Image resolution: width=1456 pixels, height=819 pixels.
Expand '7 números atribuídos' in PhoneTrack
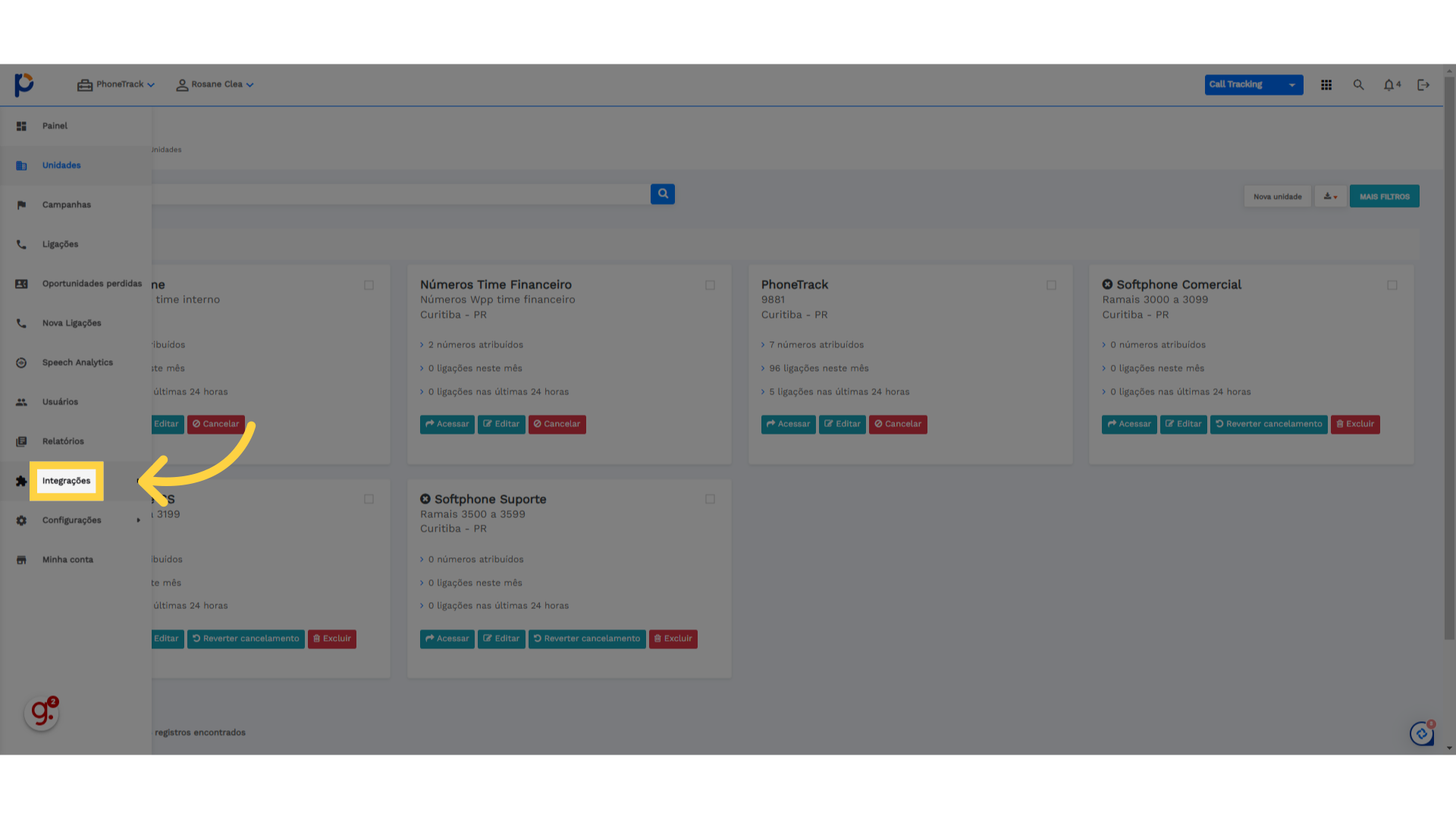point(813,345)
